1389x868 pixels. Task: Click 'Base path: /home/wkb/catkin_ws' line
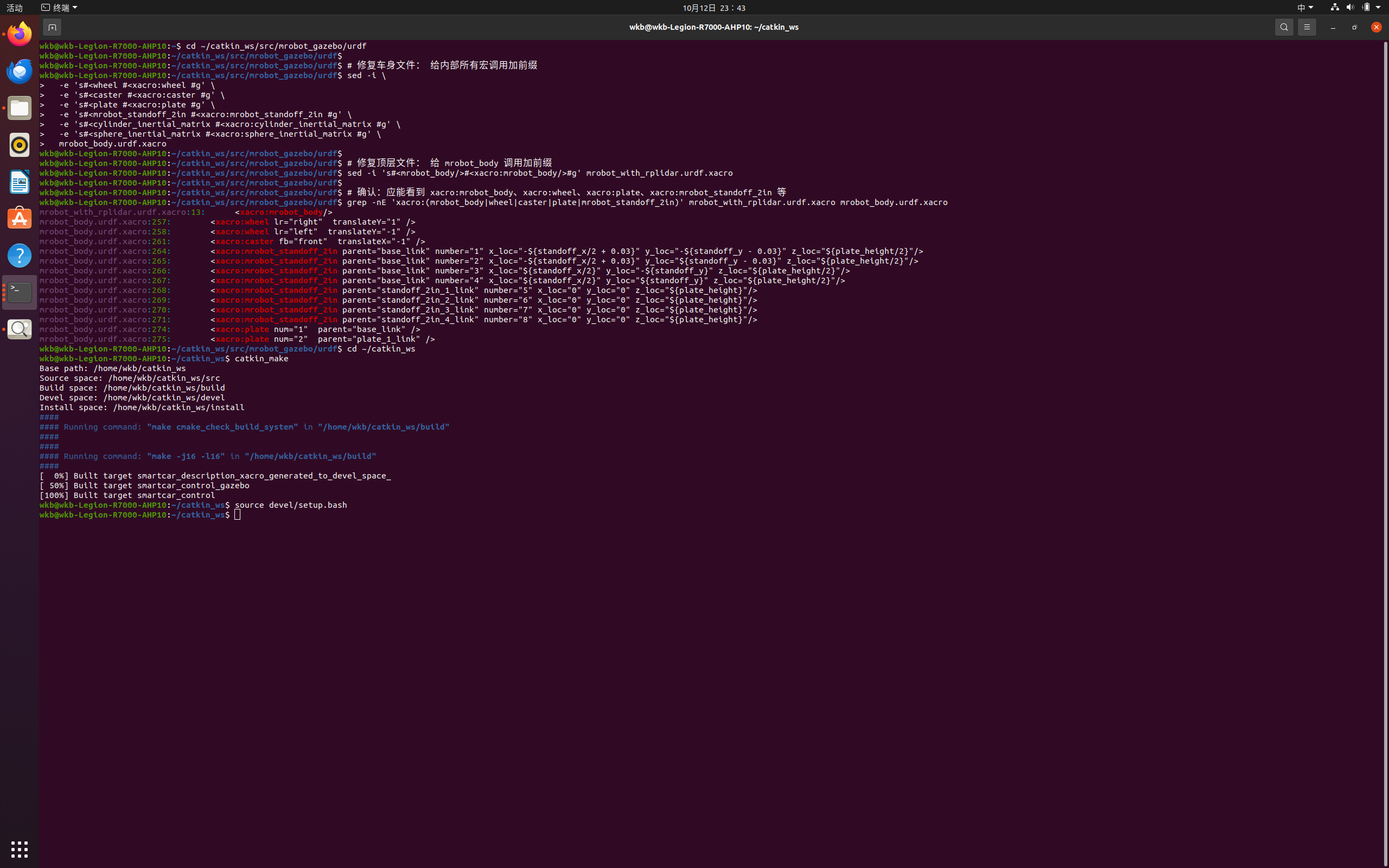[112, 368]
